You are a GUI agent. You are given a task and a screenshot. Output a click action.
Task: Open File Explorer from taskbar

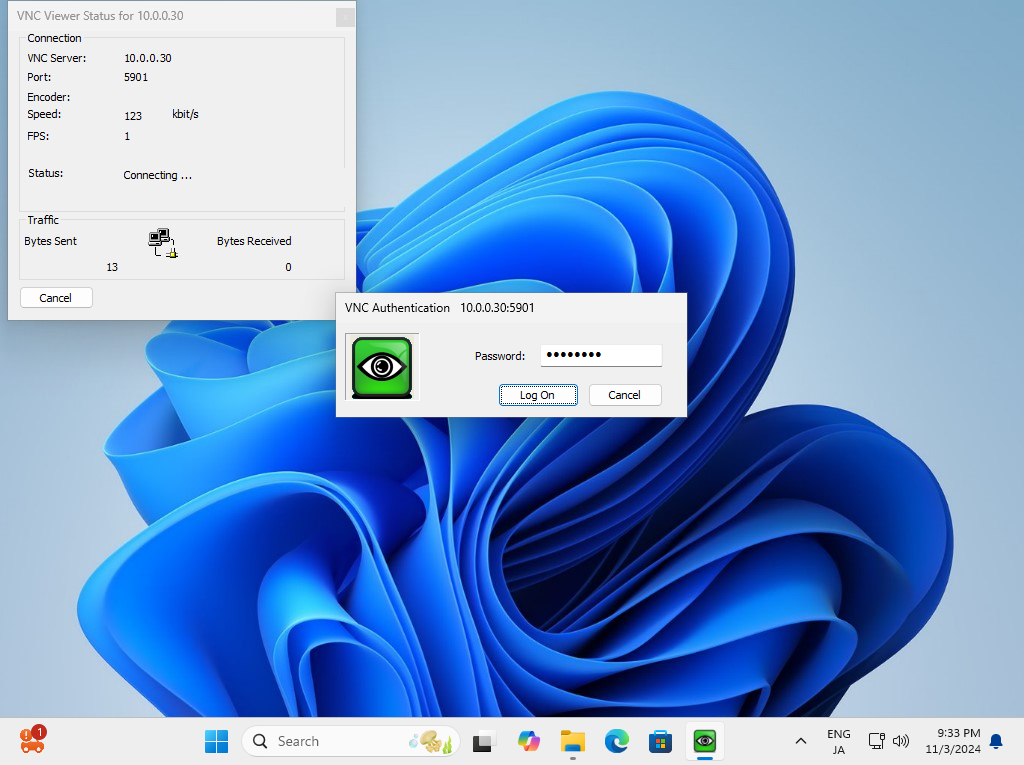tap(573, 741)
